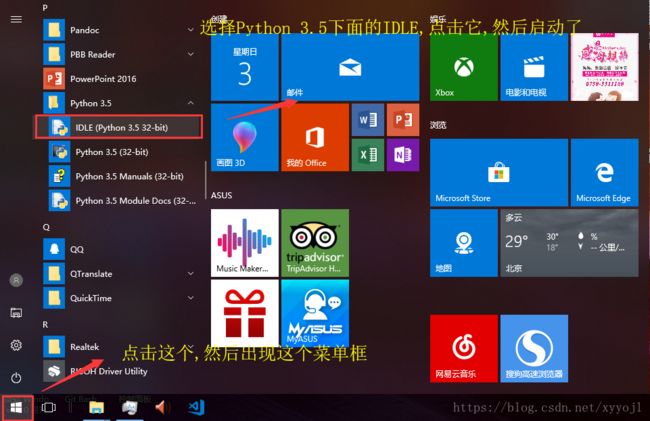Open Python 3.5 Manuals (32-bit)
The width and height of the screenshot is (650, 421).
(120, 176)
